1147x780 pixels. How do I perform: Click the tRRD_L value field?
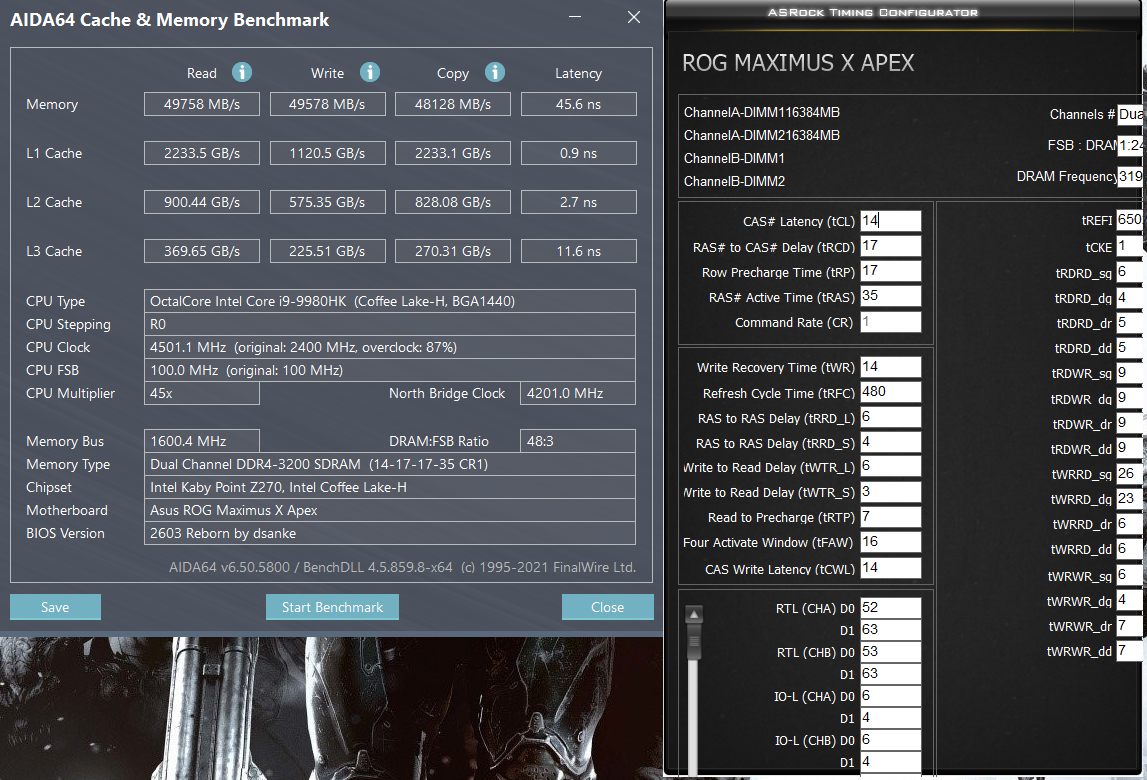point(890,417)
